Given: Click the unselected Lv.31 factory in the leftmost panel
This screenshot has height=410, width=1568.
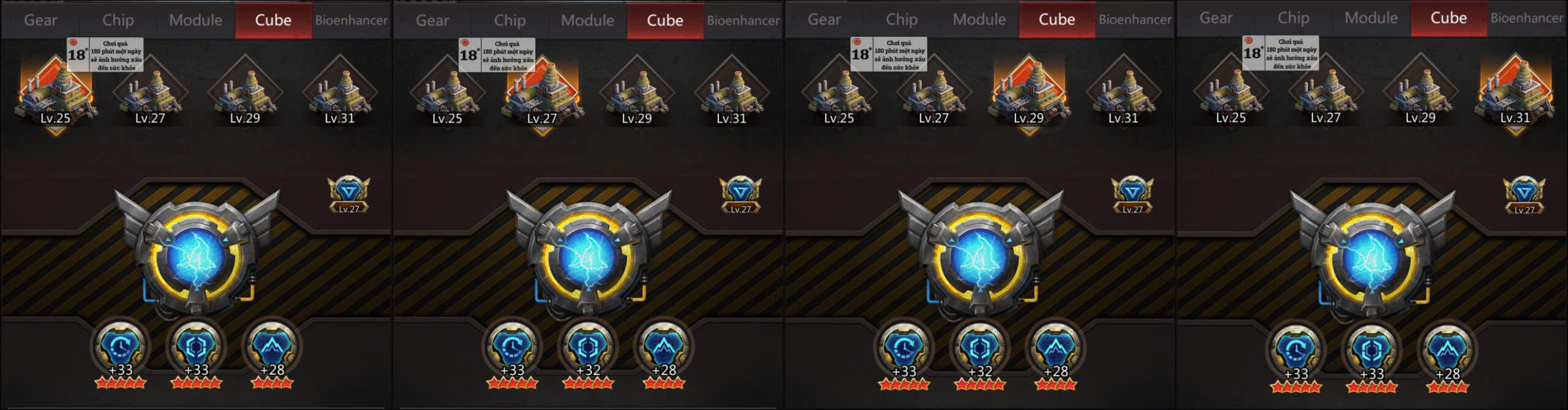Looking at the screenshot, I should pyautogui.click(x=340, y=93).
